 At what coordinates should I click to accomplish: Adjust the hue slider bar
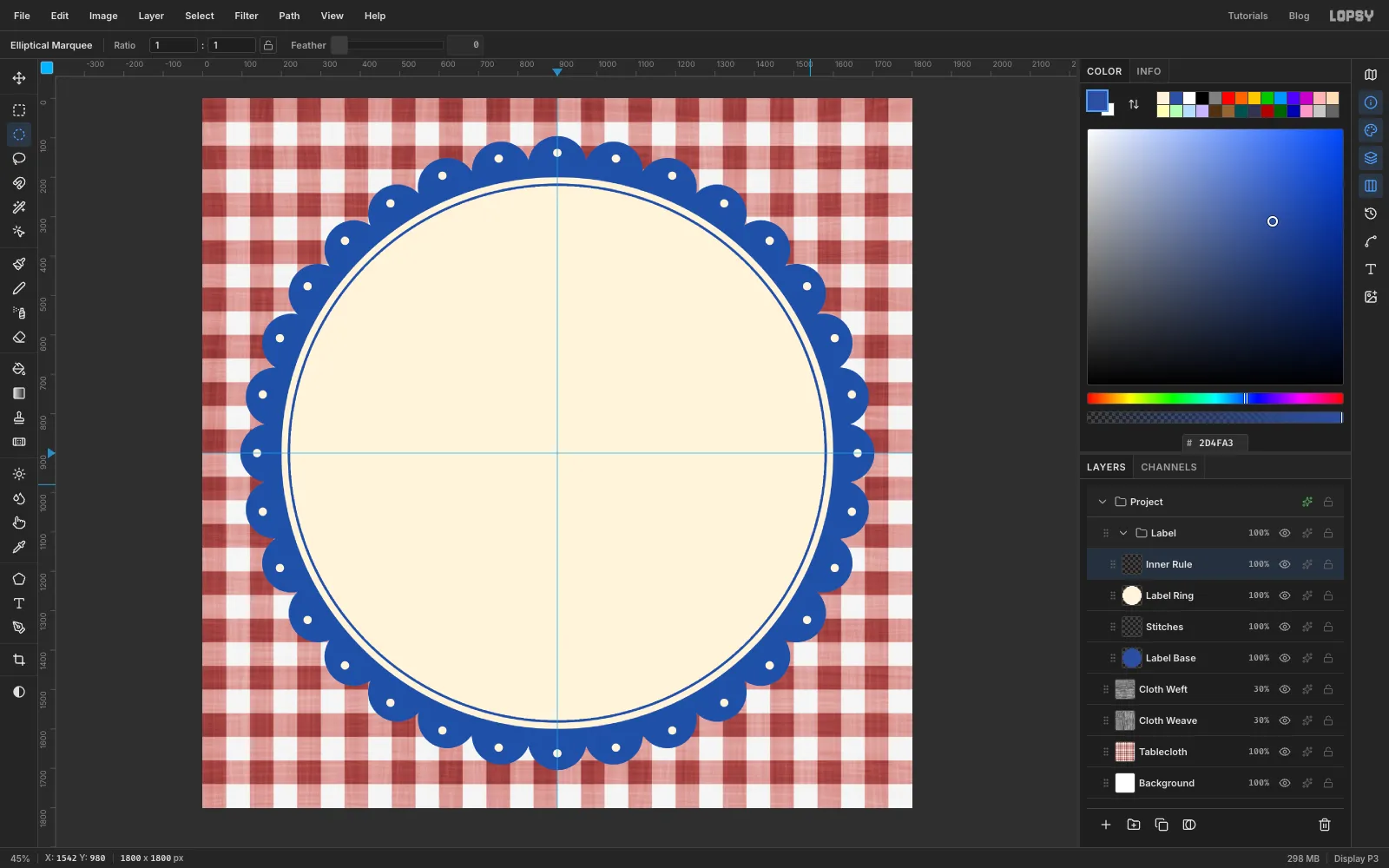point(1215,398)
